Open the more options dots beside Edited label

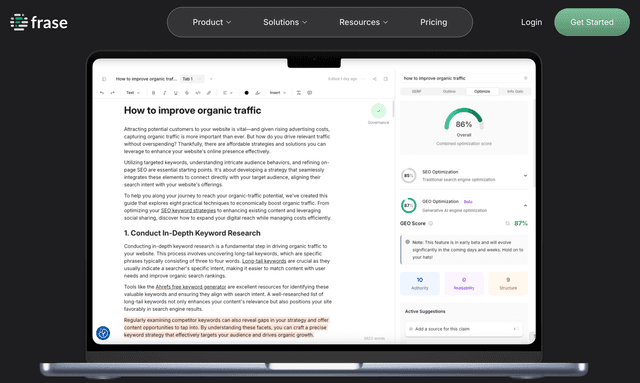pyautogui.click(x=363, y=79)
